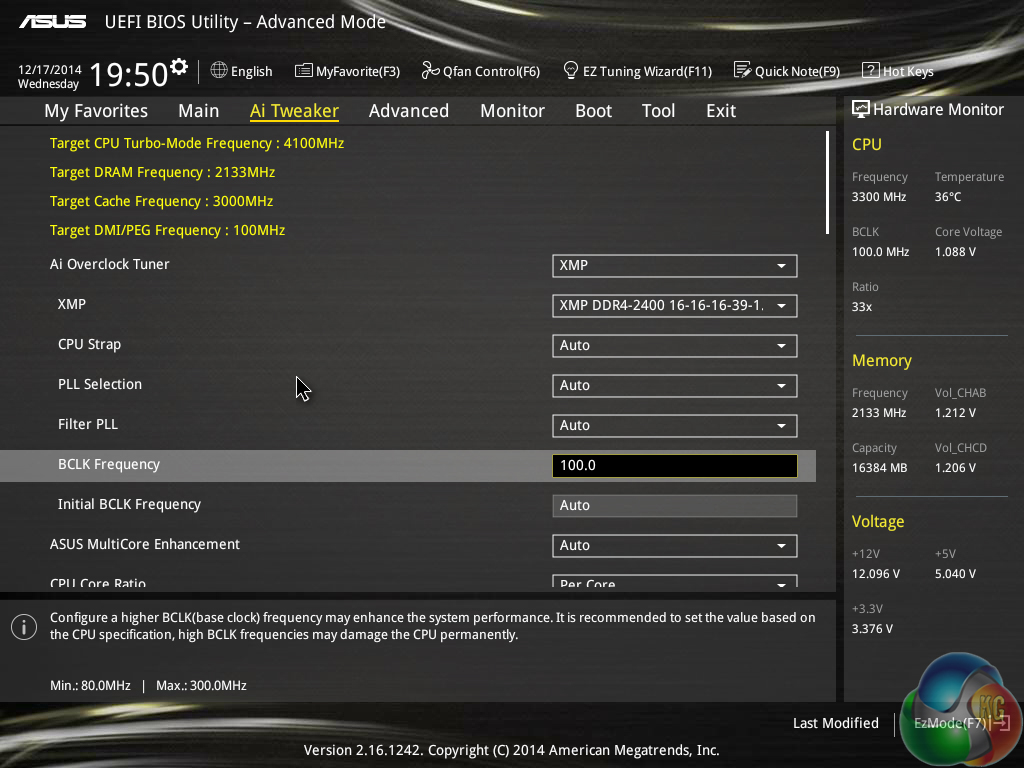This screenshot has height=768, width=1024.
Task: Expand the Filter PLL dropdown
Action: tap(675, 426)
